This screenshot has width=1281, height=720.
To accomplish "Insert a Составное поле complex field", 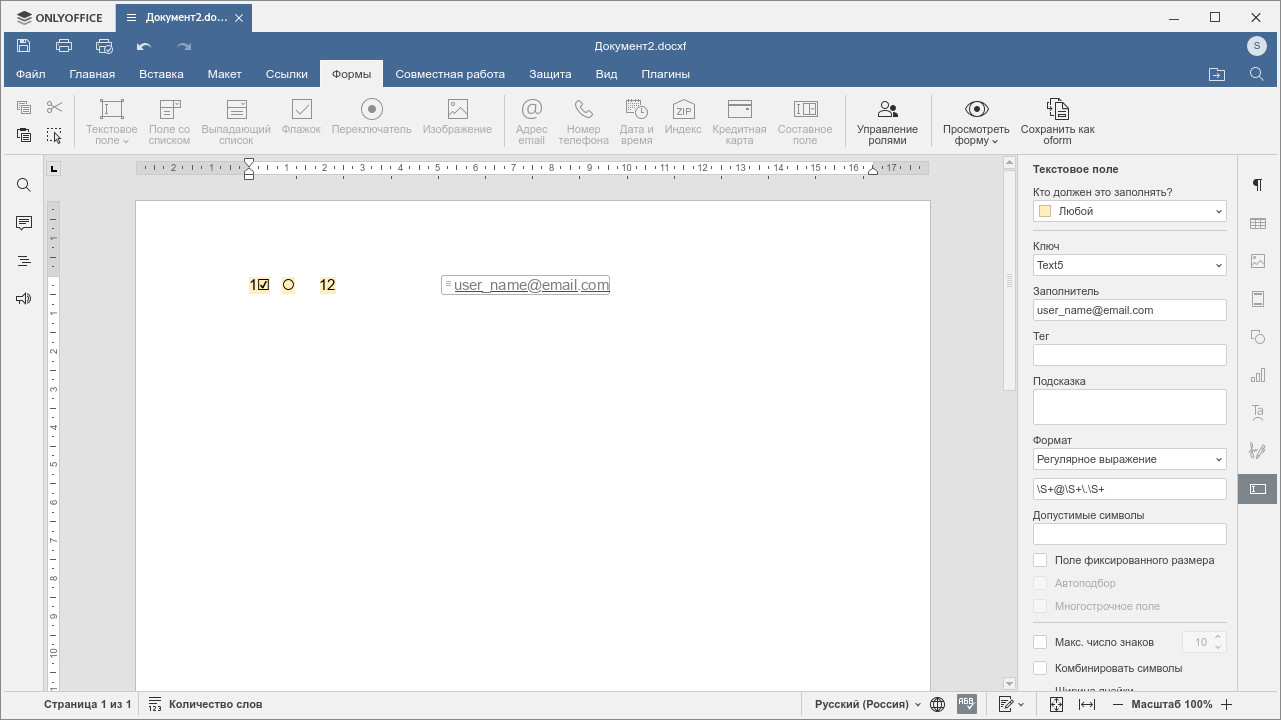I will tap(805, 122).
